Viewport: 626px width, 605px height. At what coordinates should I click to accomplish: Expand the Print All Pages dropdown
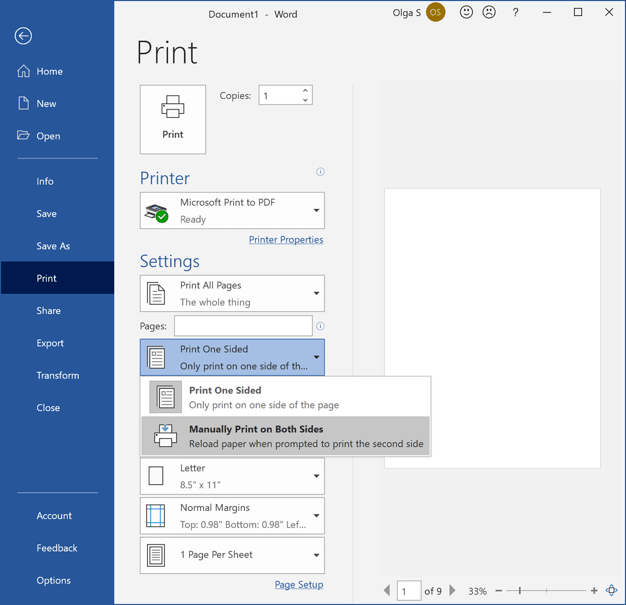[x=232, y=294]
